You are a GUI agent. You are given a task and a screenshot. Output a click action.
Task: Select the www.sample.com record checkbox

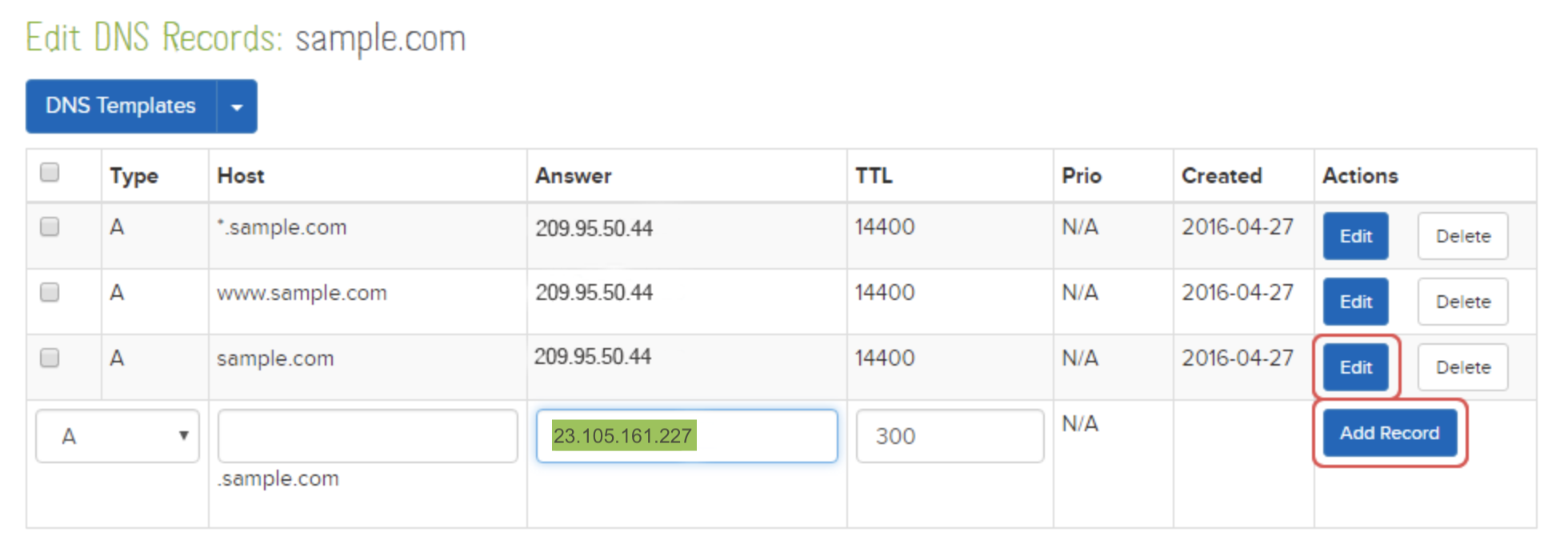(50, 293)
